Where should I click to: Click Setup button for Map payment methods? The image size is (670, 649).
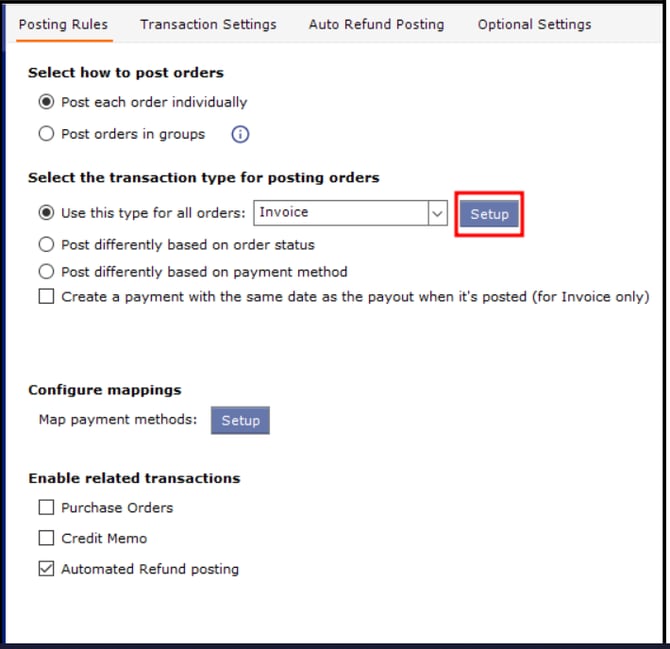240,421
